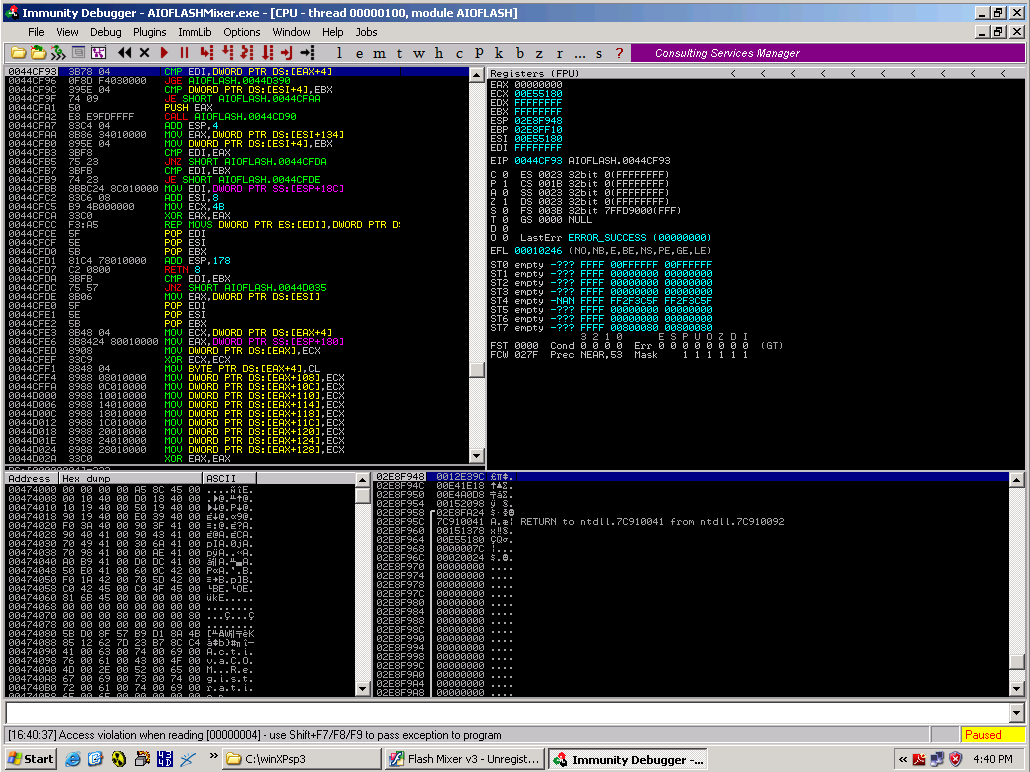Open the Plugins menu
The image size is (1030, 772).
point(149,32)
